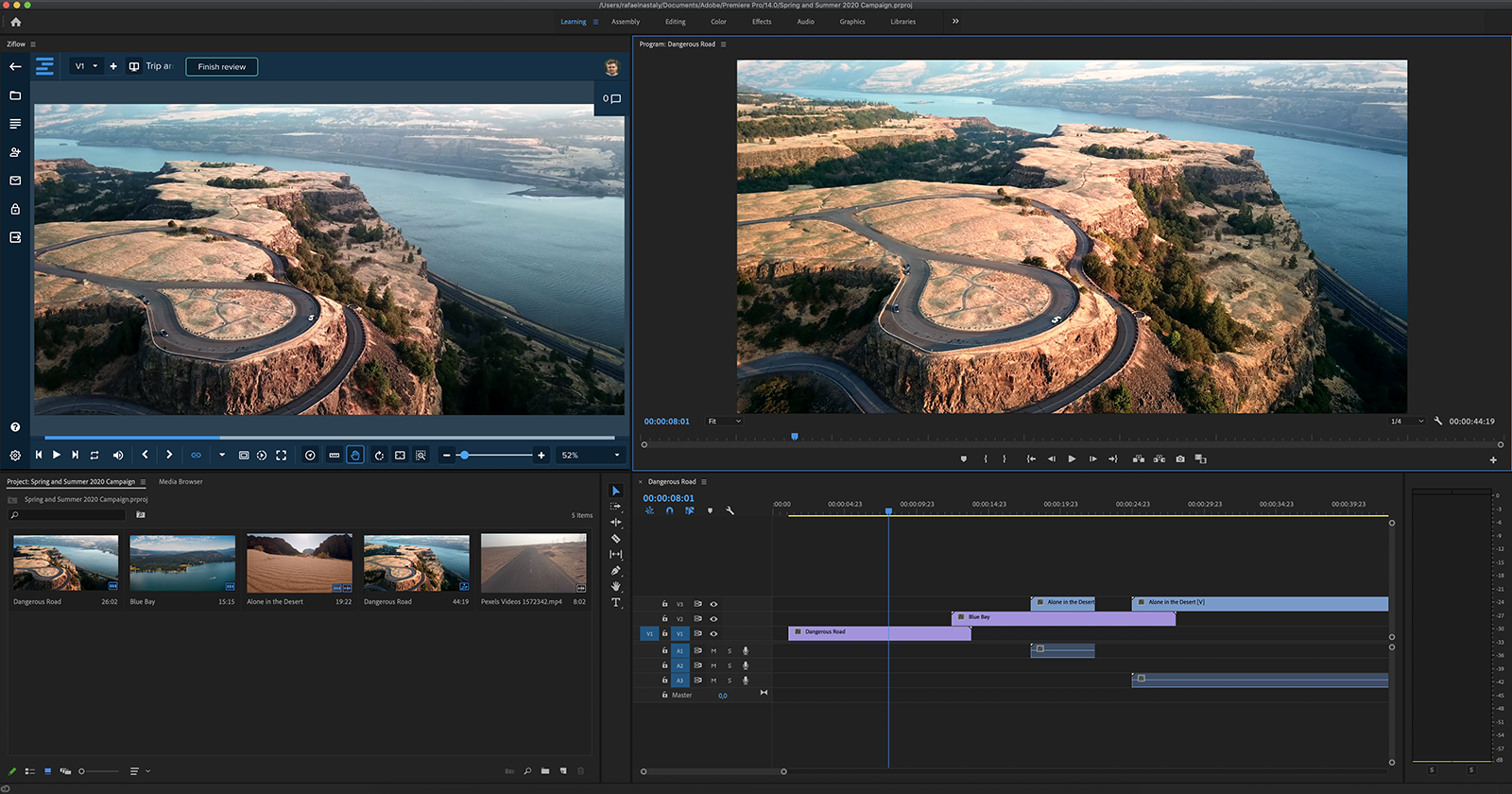Open the Media Browser tab
The height and width of the screenshot is (794, 1512).
click(x=180, y=482)
